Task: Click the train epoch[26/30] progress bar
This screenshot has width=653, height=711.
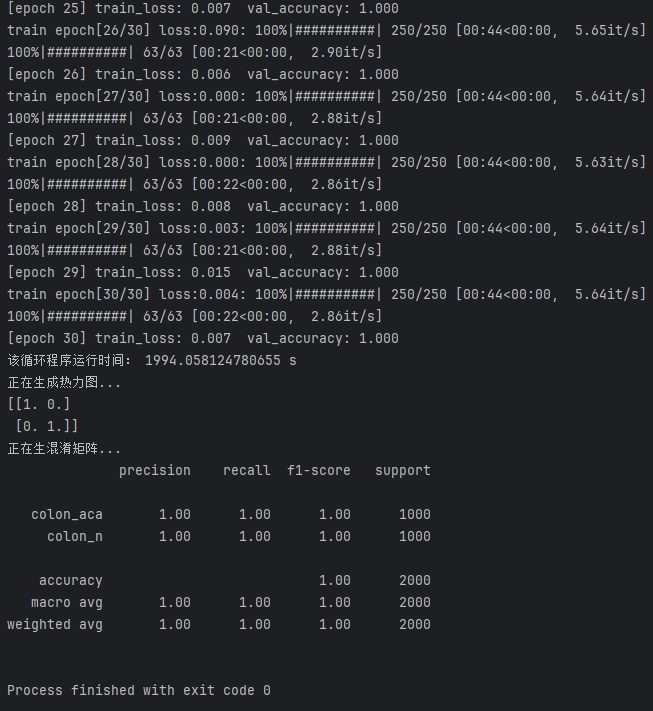Action: [x=326, y=30]
